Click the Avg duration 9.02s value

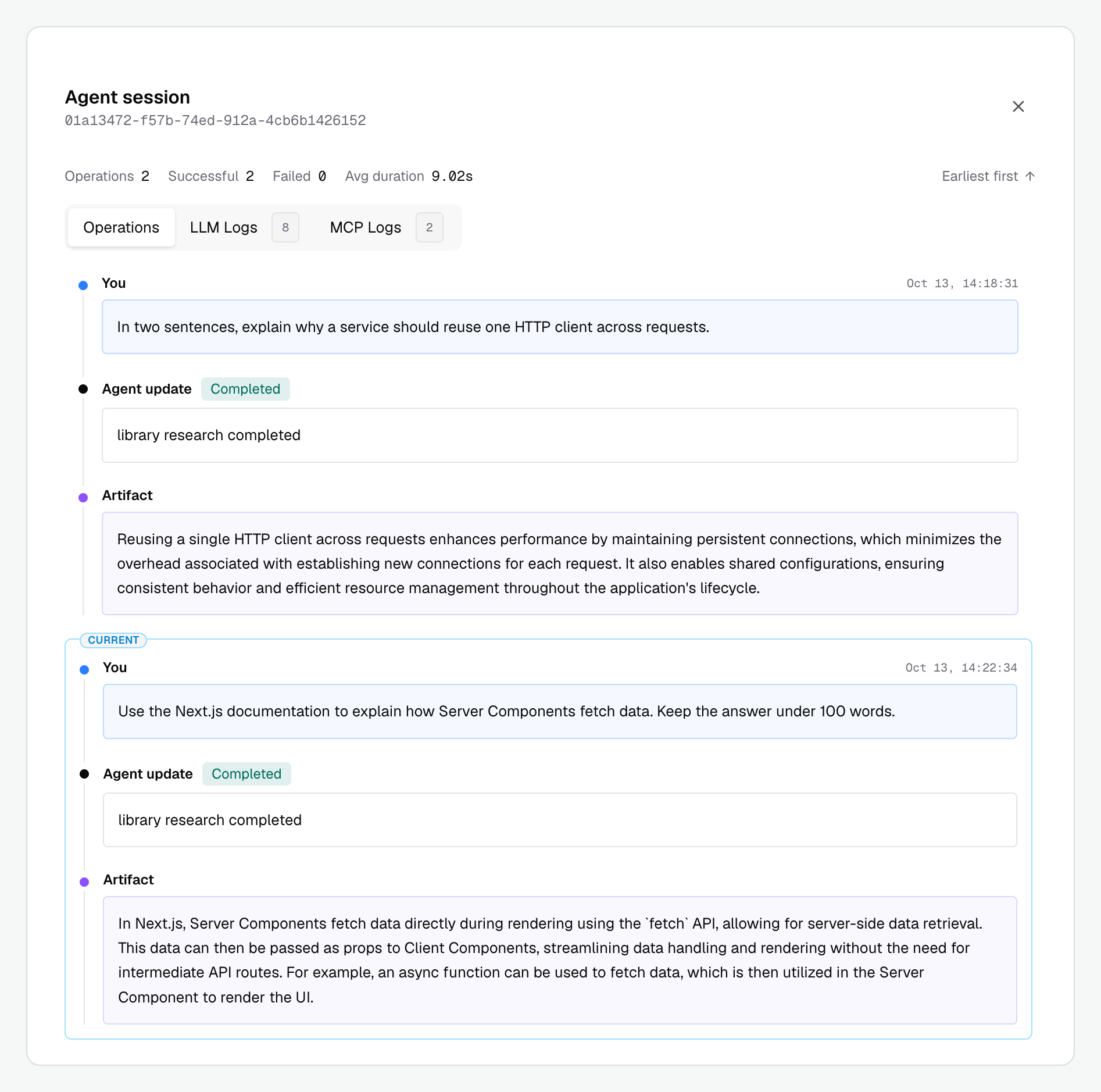click(452, 176)
